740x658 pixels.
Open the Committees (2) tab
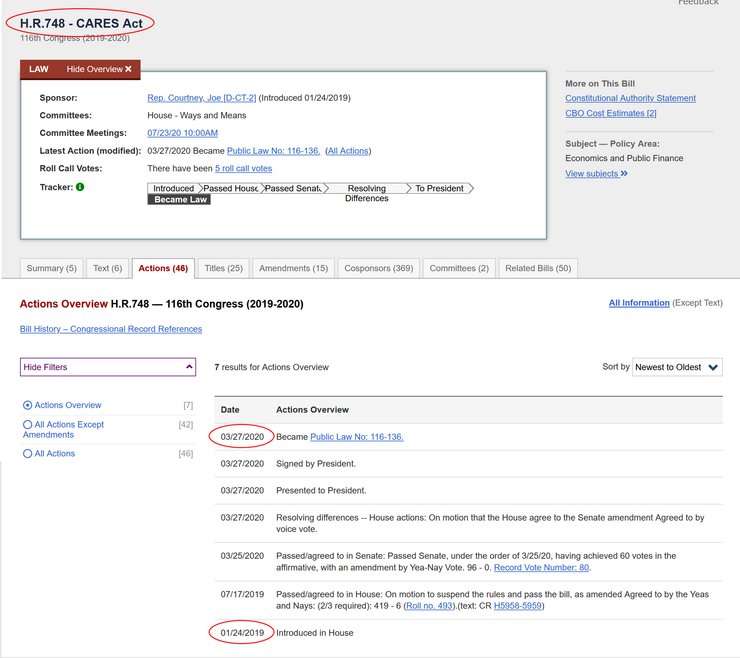(x=459, y=268)
